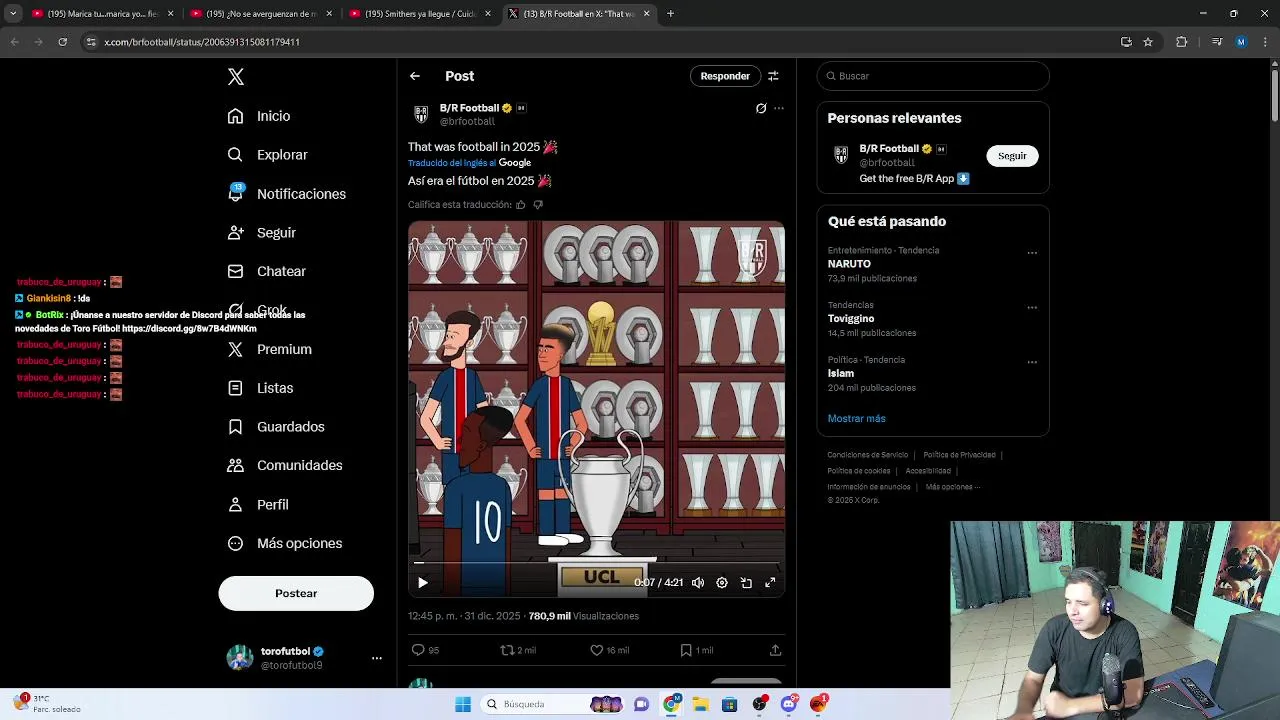The image size is (1280, 720).
Task: Click the Buscar search field
Action: 933,76
